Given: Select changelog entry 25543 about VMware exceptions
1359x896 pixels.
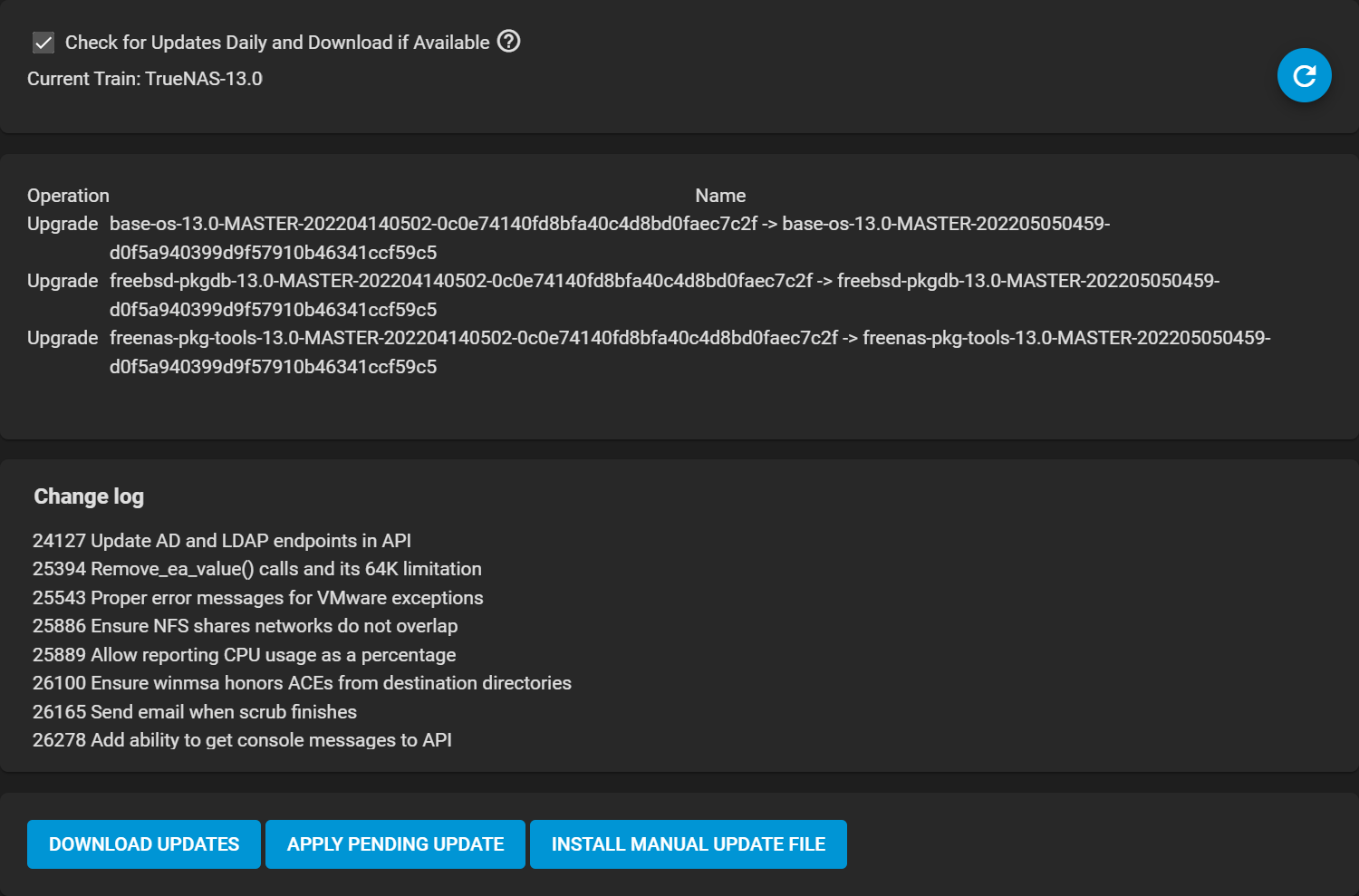Looking at the screenshot, I should click(x=258, y=598).
